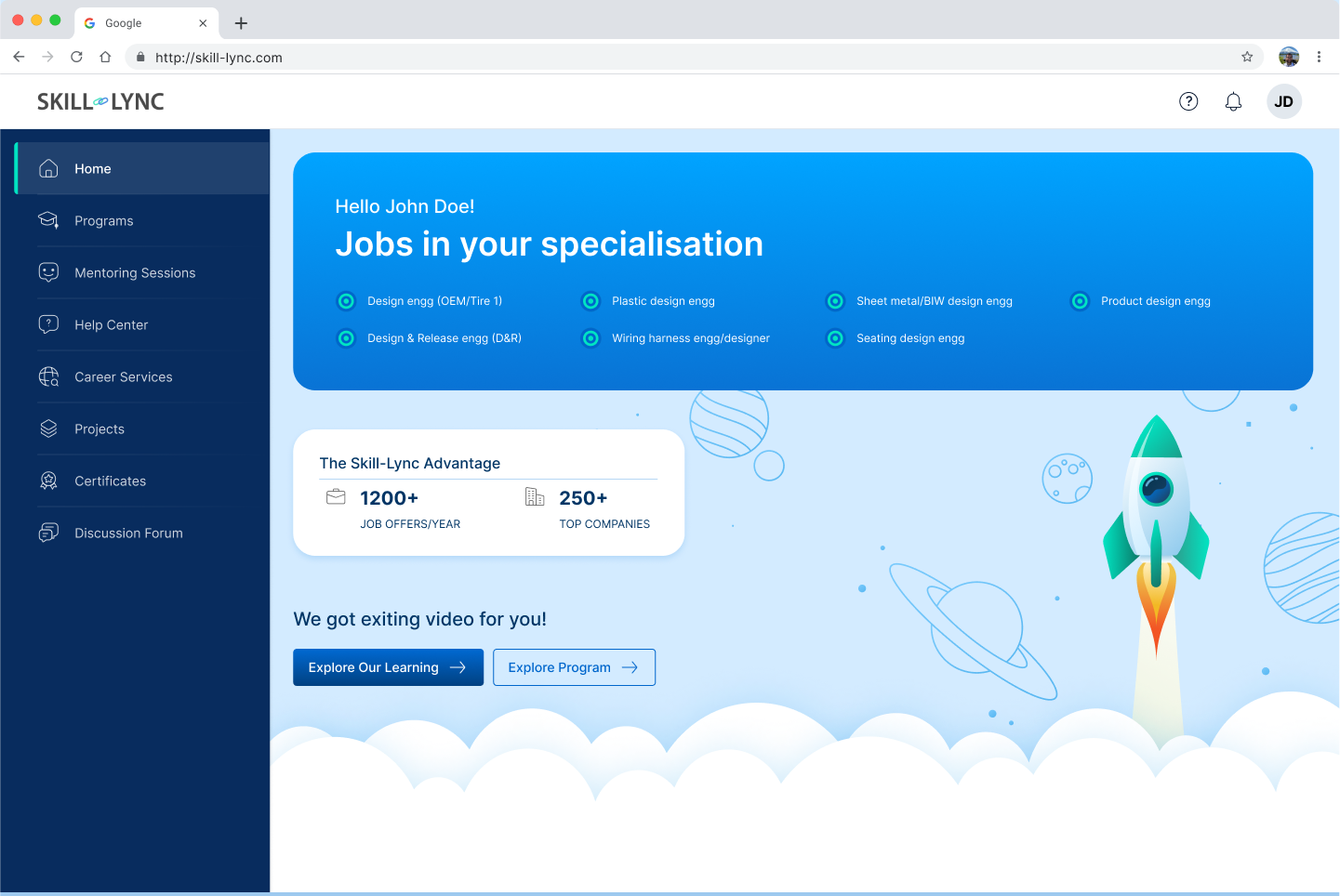Viewport: 1340px width, 896px height.
Task: Select Plastic design engg radio bullet
Action: click(590, 301)
